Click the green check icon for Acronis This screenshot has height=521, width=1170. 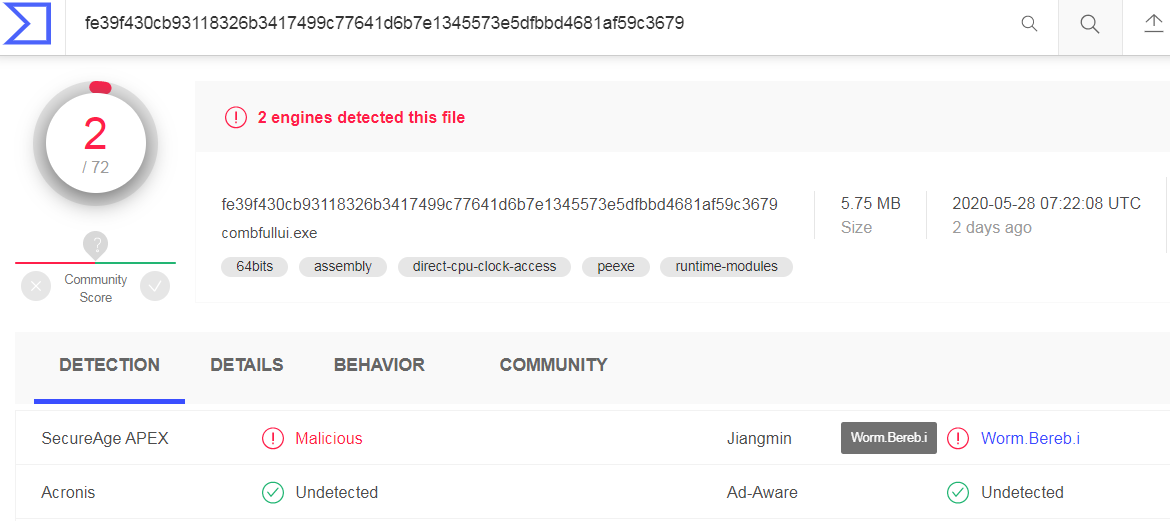tap(273, 493)
